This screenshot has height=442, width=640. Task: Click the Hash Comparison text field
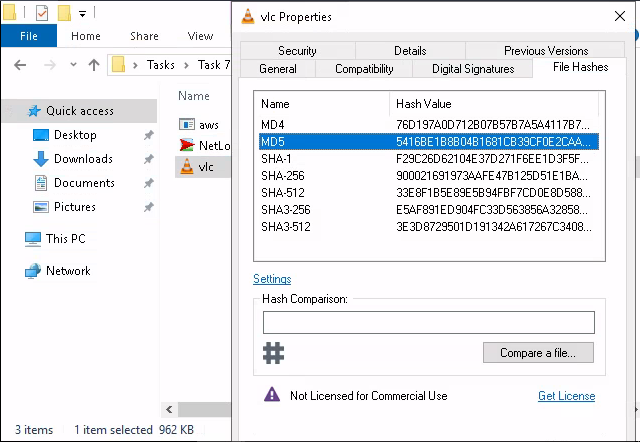pos(428,322)
